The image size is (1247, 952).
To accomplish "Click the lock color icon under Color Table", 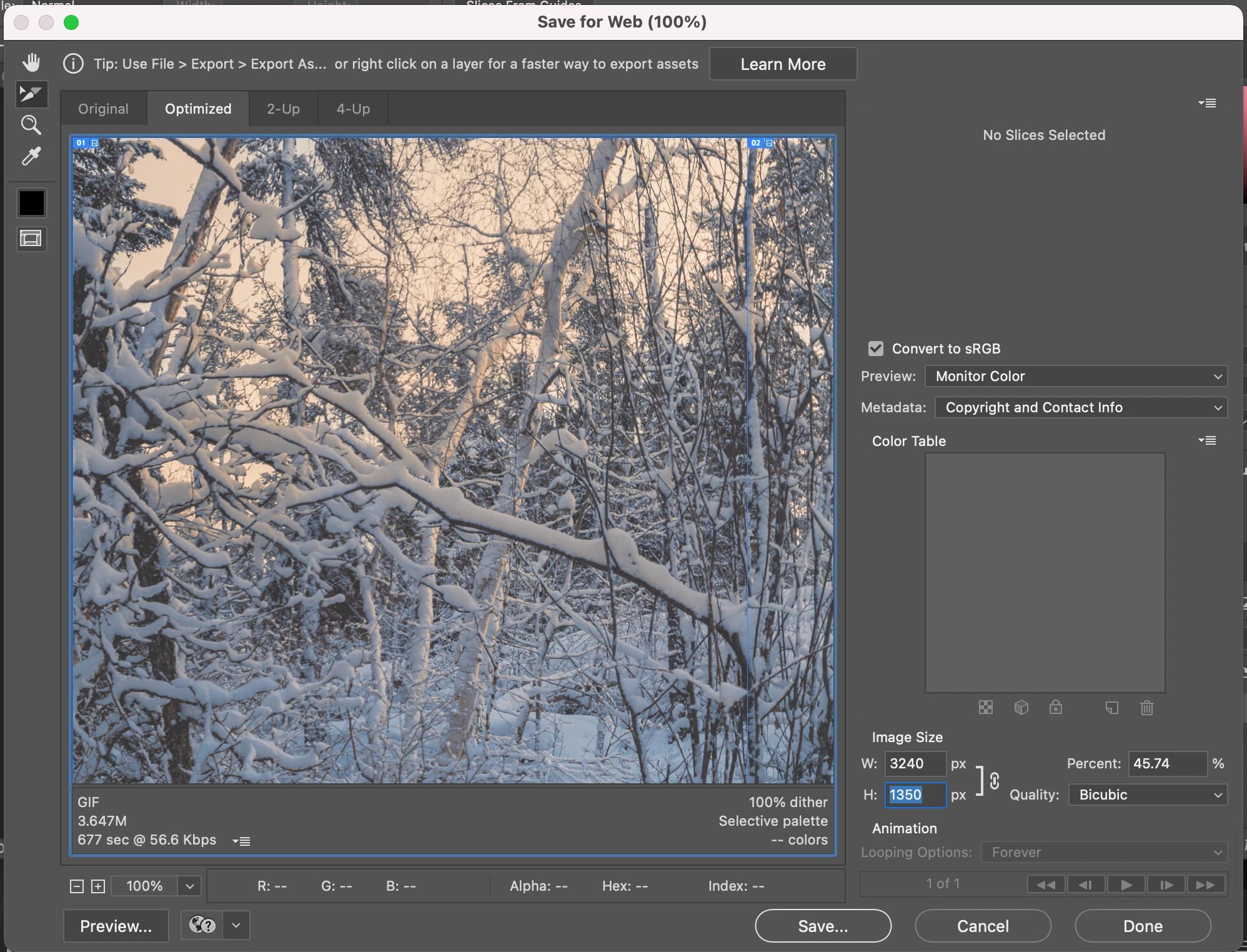I will (1056, 708).
